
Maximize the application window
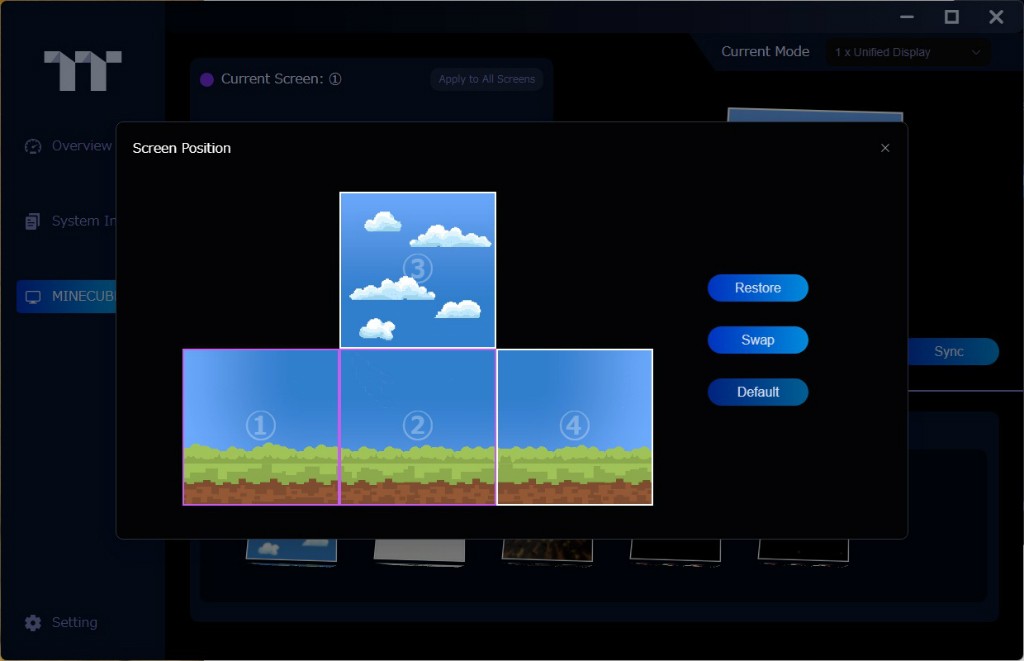[x=951, y=17]
